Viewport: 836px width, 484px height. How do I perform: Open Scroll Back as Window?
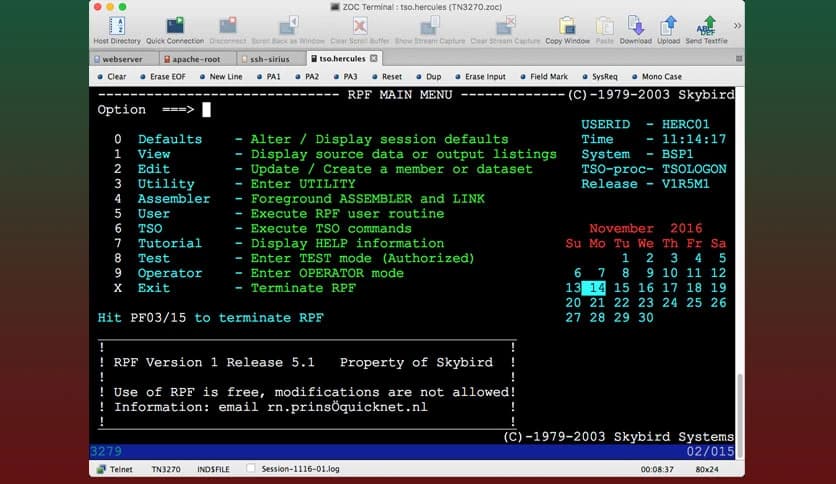click(x=288, y=30)
